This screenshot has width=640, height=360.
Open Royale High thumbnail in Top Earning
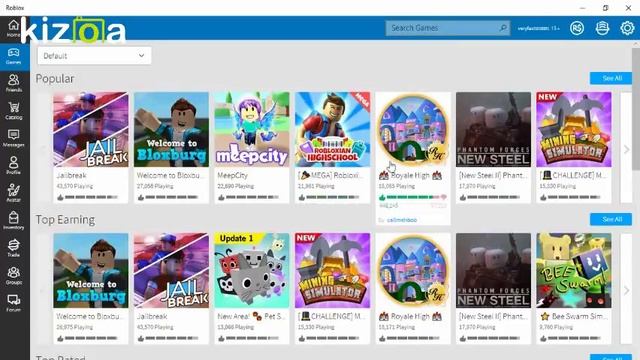pos(413,271)
